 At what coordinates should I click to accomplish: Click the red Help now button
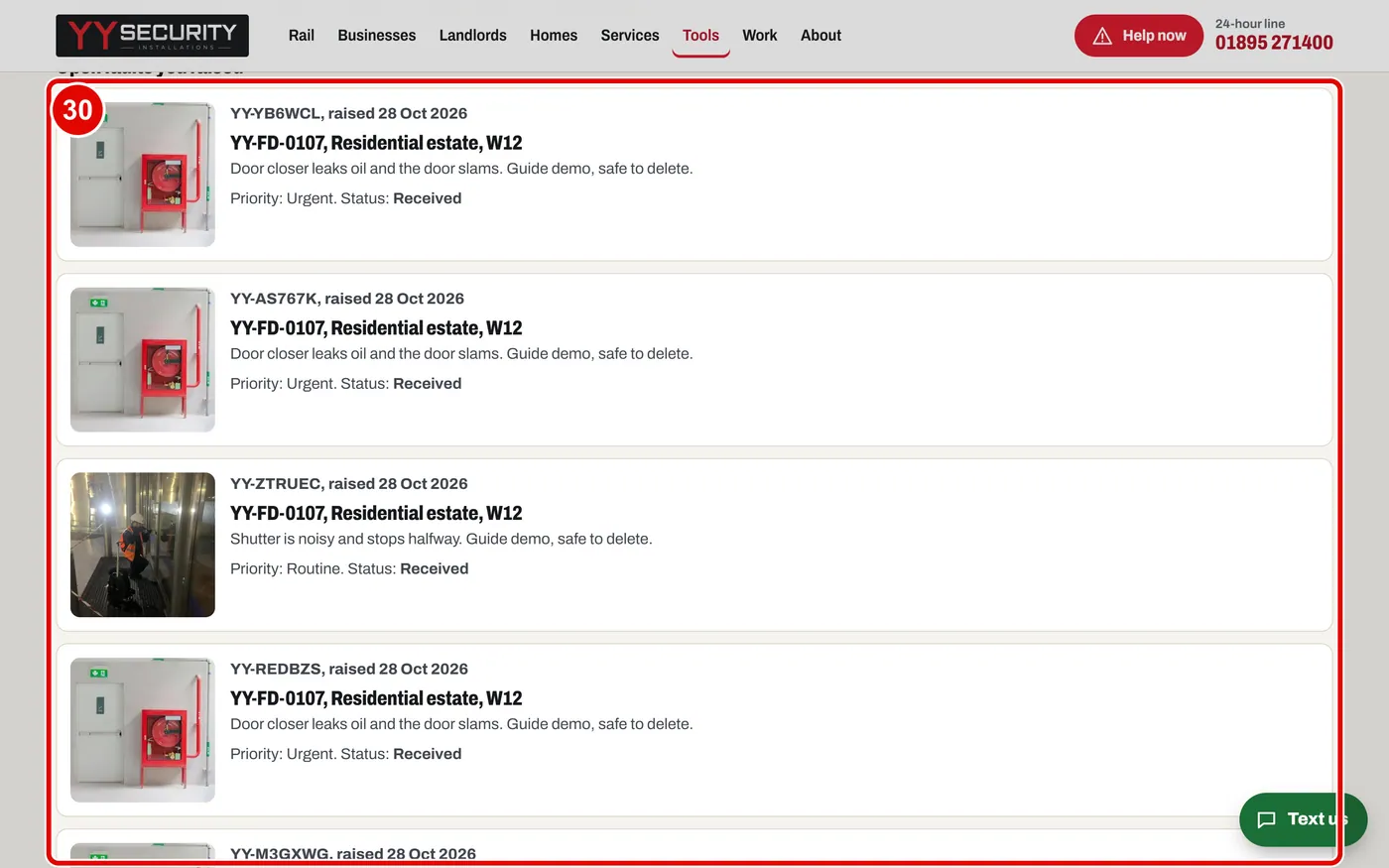[1139, 36]
